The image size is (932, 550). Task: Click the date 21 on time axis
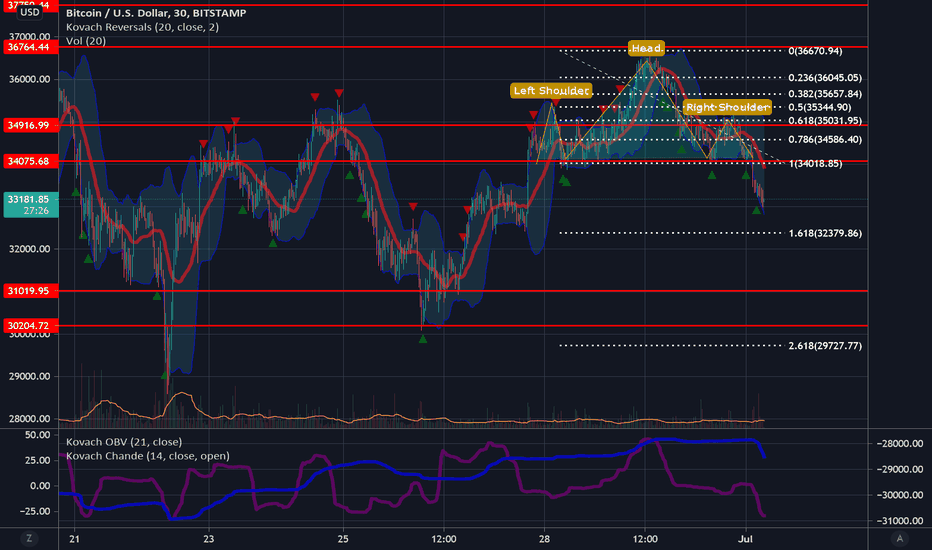pyautogui.click(x=74, y=539)
